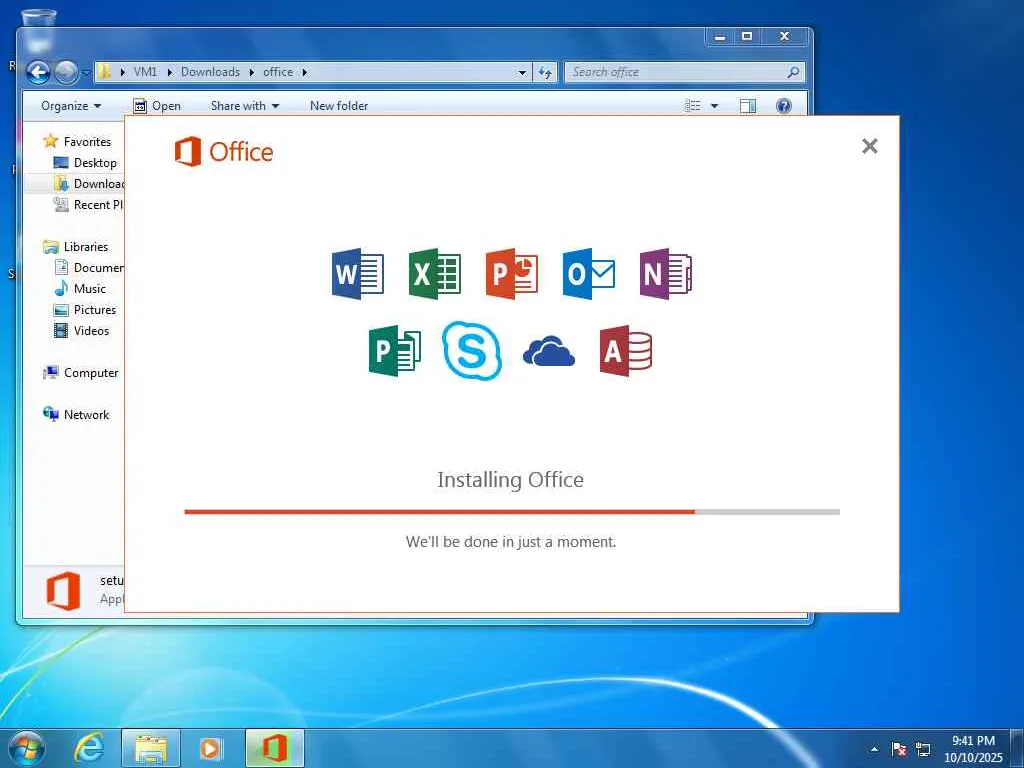Open the address bar history dropdown

[x=522, y=72]
